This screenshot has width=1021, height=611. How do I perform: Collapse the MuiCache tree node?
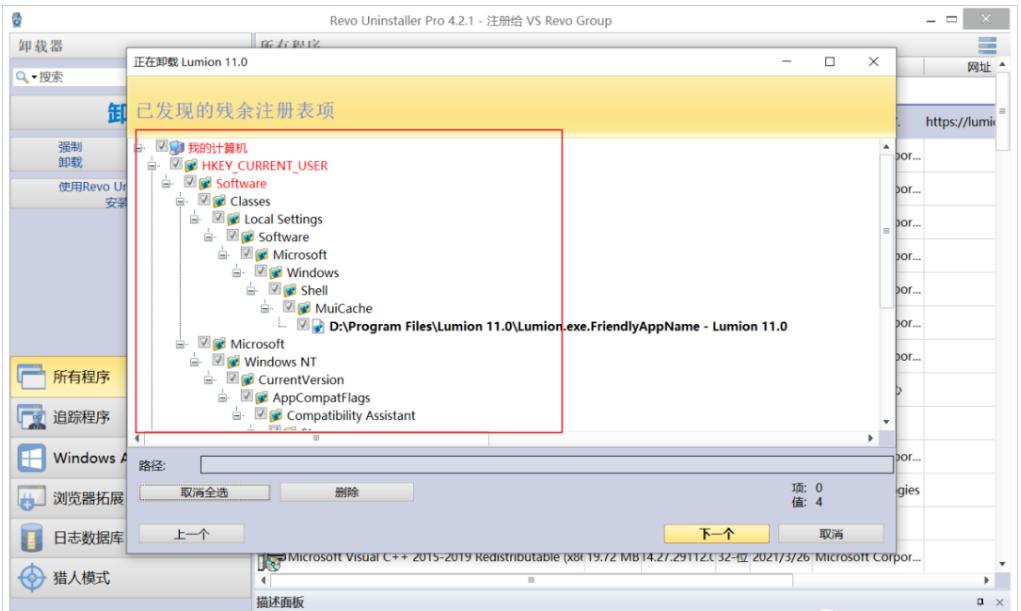[x=266, y=309]
